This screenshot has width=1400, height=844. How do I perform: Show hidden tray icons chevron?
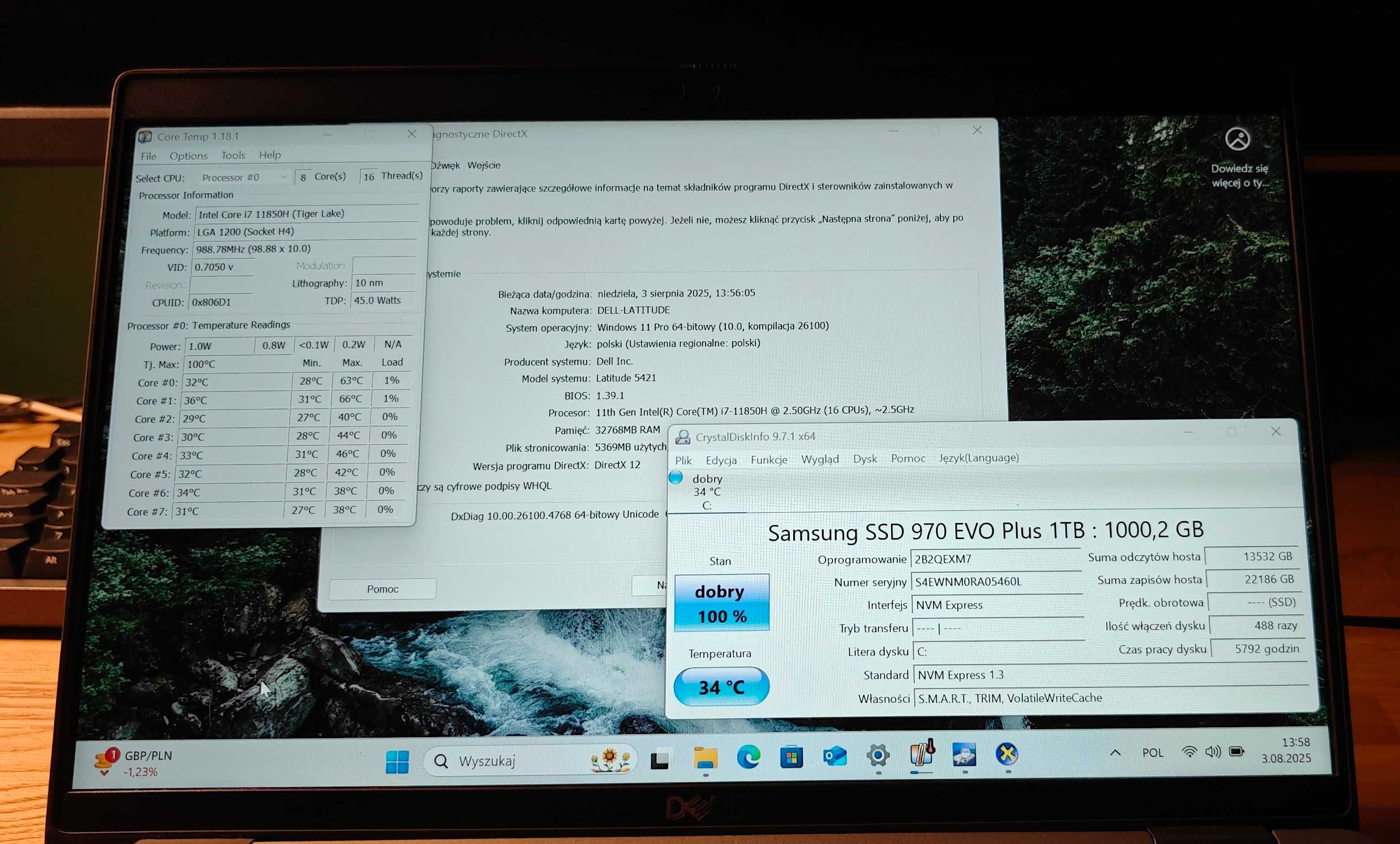pyautogui.click(x=1115, y=752)
